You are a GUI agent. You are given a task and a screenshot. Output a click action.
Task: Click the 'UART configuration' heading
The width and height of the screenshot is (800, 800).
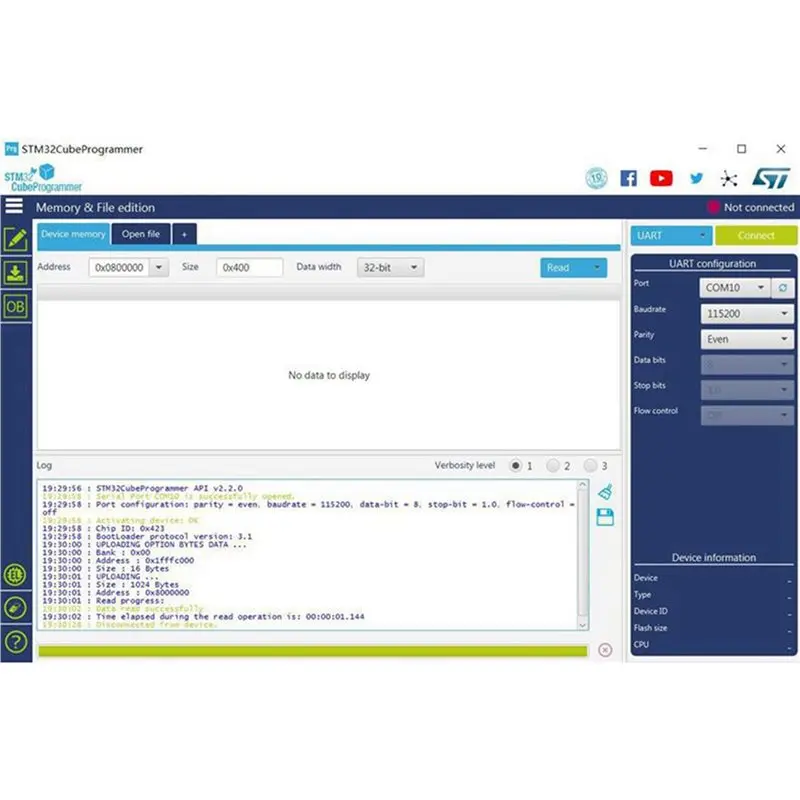(712, 264)
